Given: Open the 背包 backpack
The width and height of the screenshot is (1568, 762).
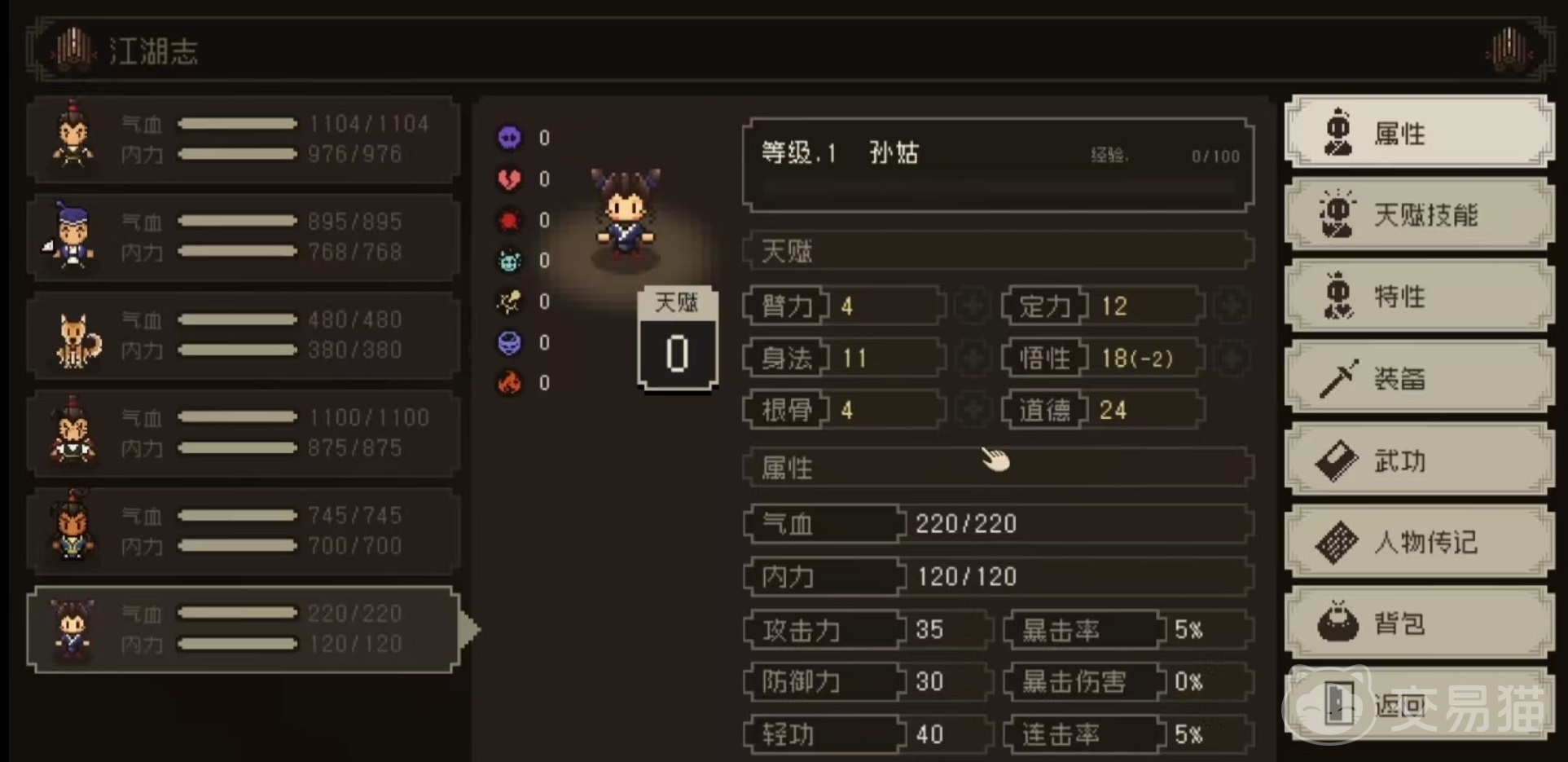Looking at the screenshot, I should (x=1419, y=623).
